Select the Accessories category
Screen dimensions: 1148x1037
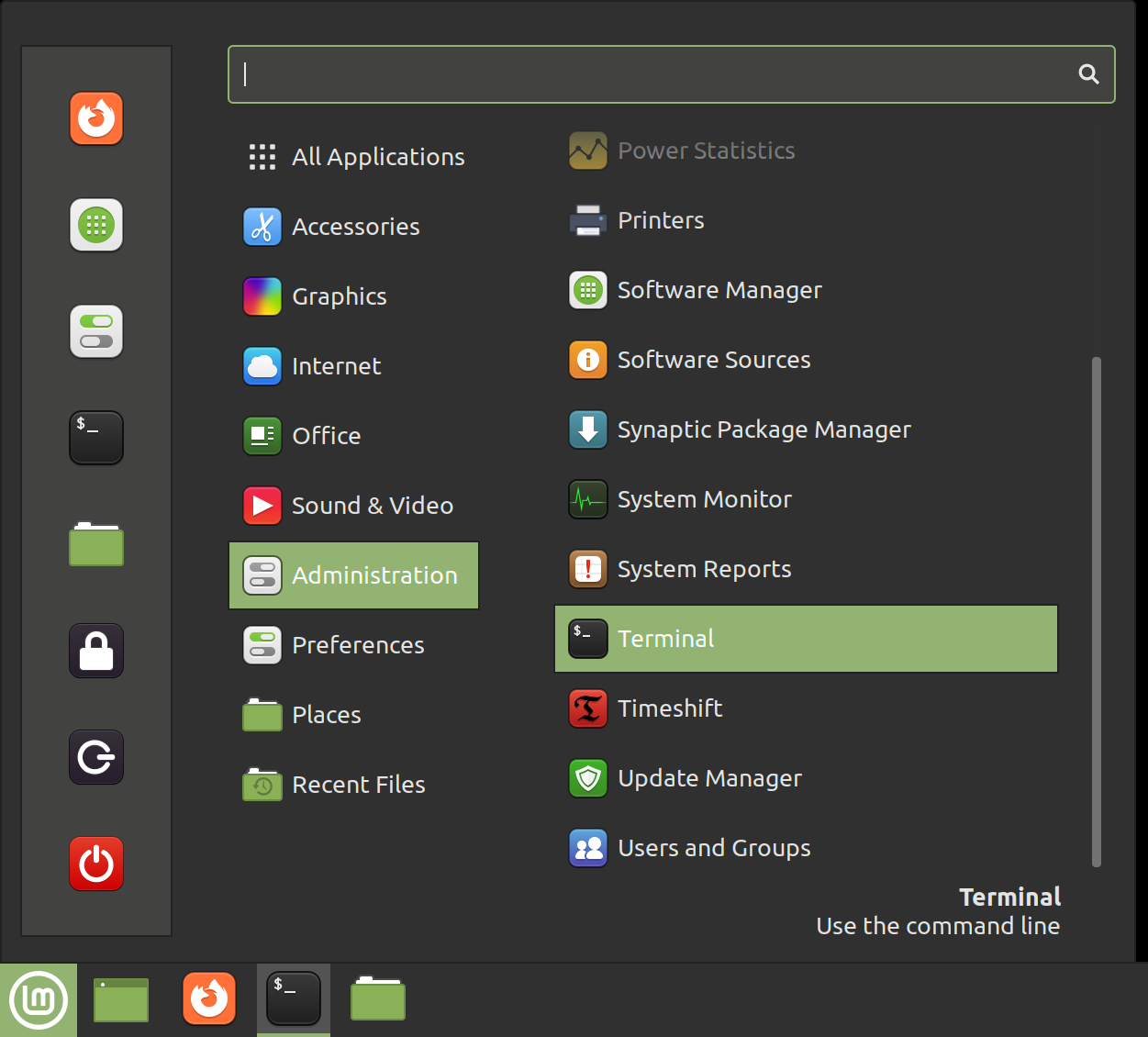tap(354, 227)
